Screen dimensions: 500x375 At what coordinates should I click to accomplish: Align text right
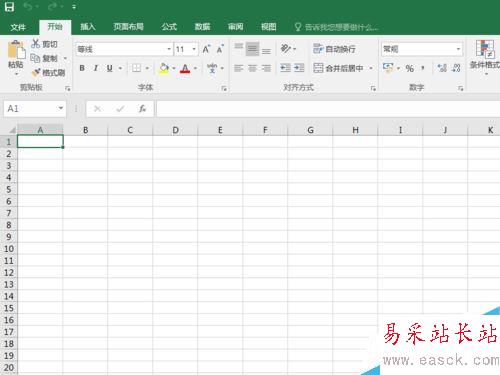[266, 68]
